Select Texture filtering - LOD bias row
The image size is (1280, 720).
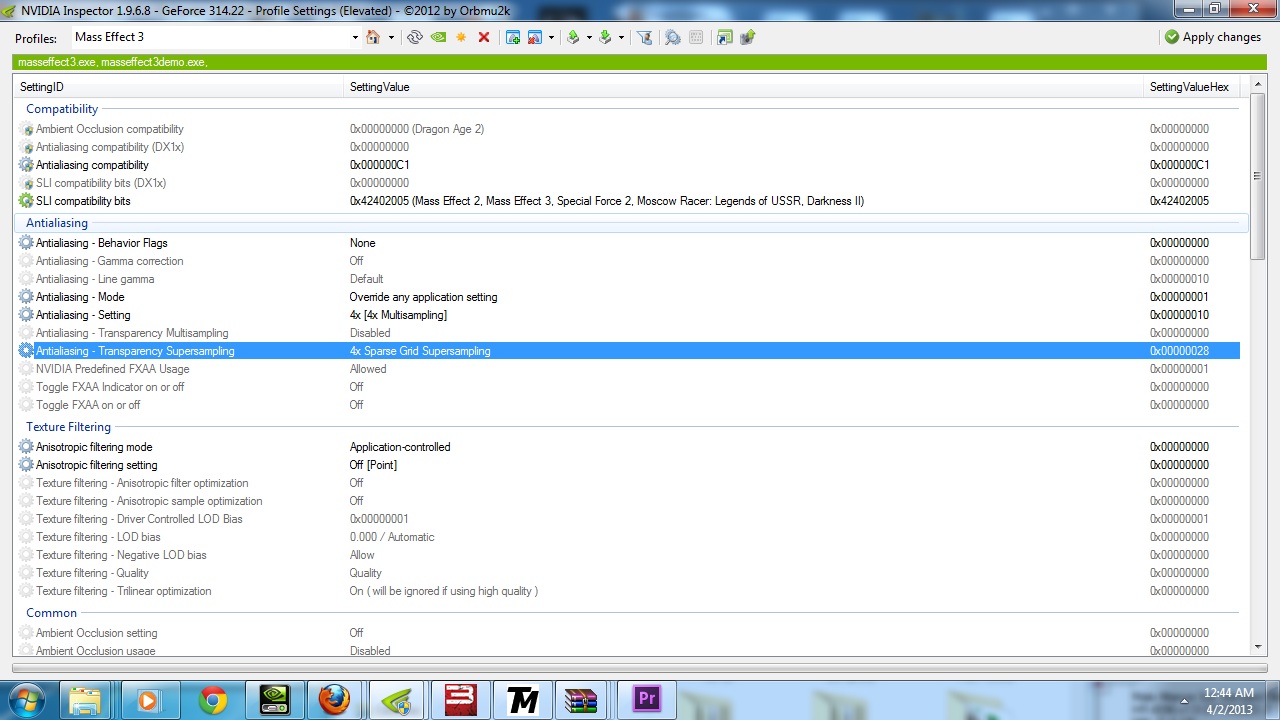(x=627, y=537)
